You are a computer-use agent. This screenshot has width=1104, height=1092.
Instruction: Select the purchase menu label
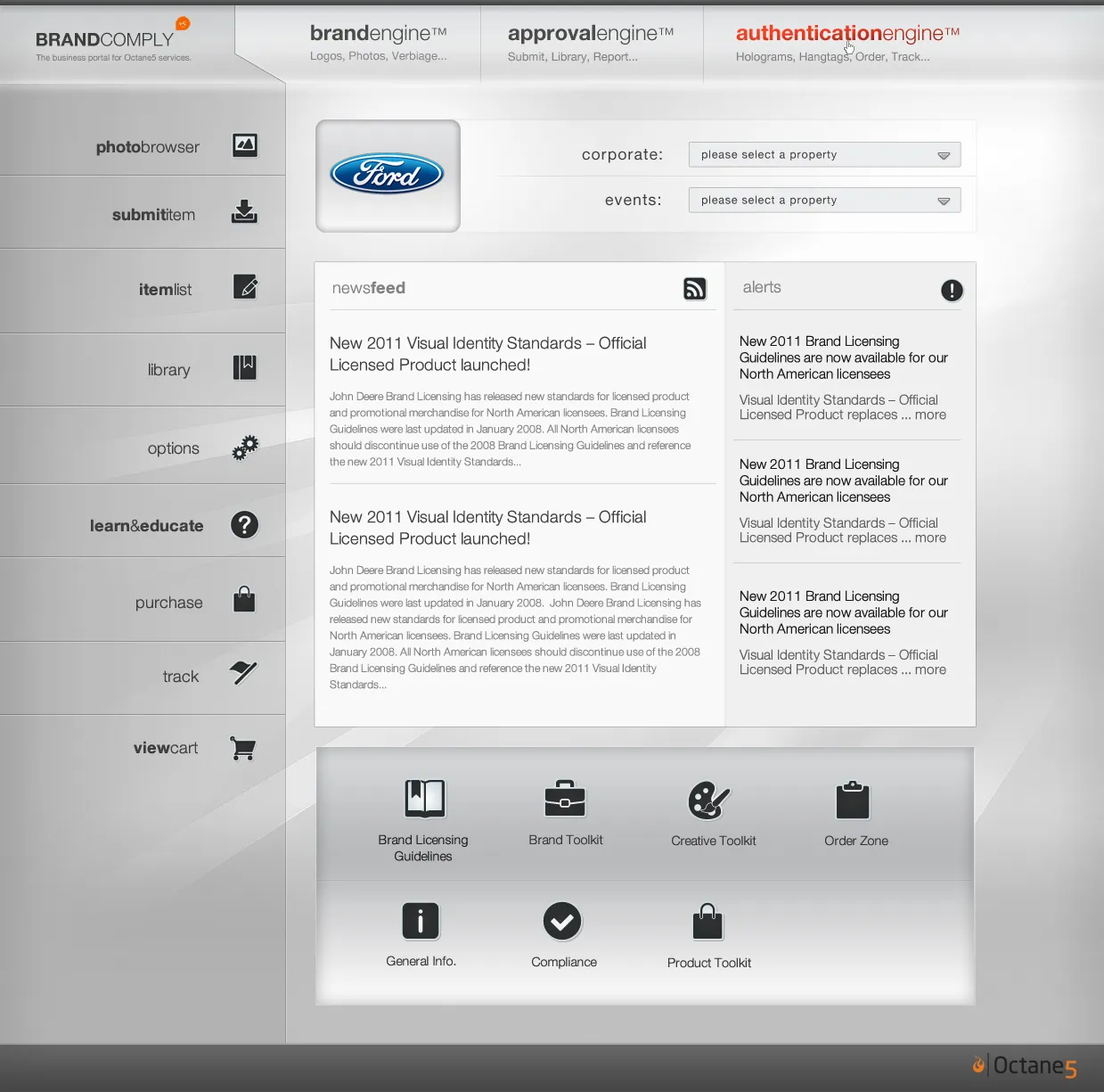[x=169, y=603]
